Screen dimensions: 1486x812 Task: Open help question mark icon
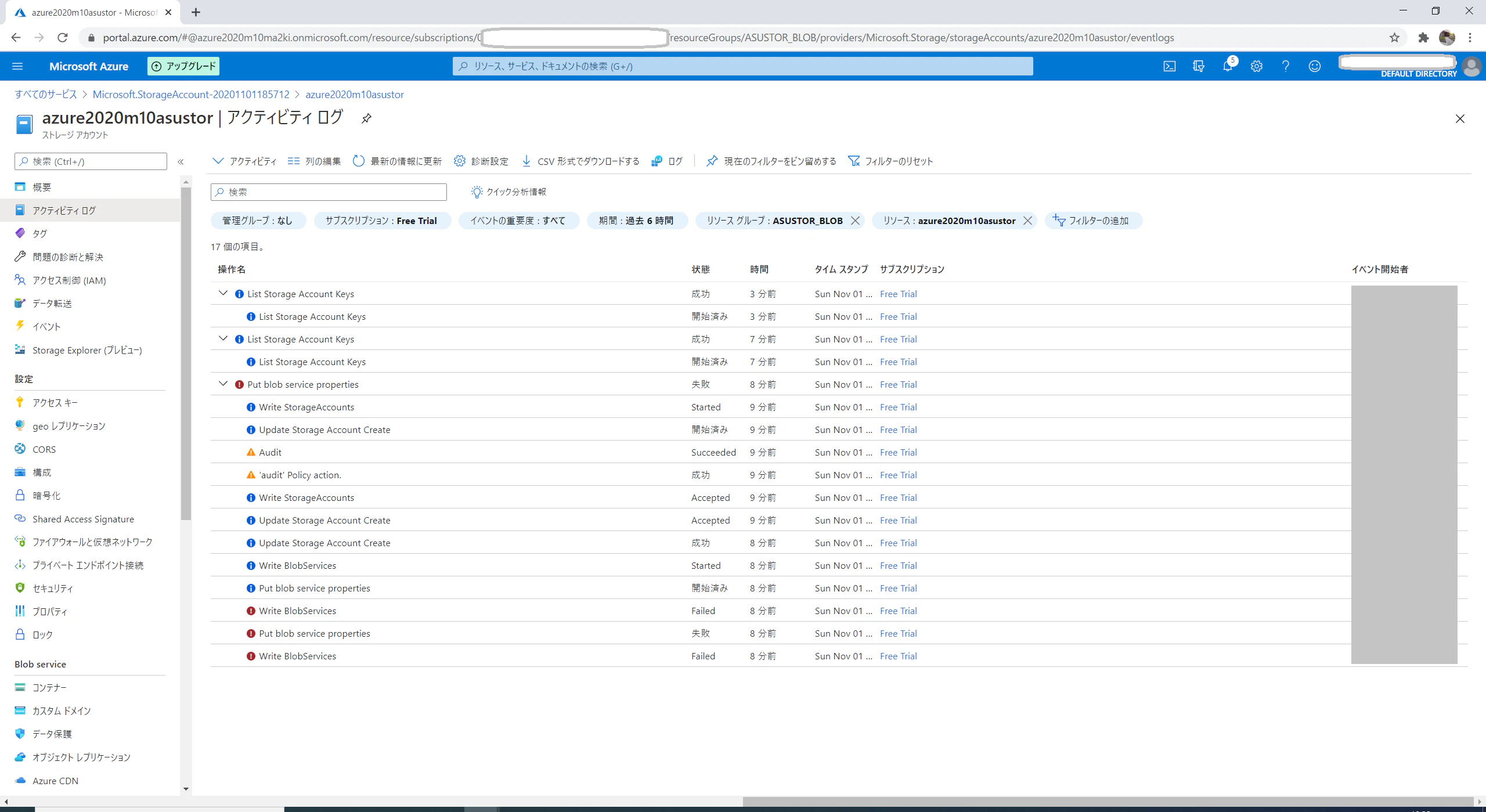pyautogui.click(x=1286, y=66)
